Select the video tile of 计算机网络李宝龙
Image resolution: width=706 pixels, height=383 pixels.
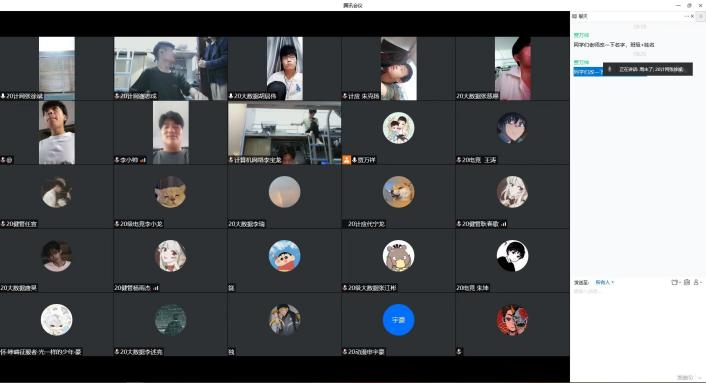pos(285,133)
